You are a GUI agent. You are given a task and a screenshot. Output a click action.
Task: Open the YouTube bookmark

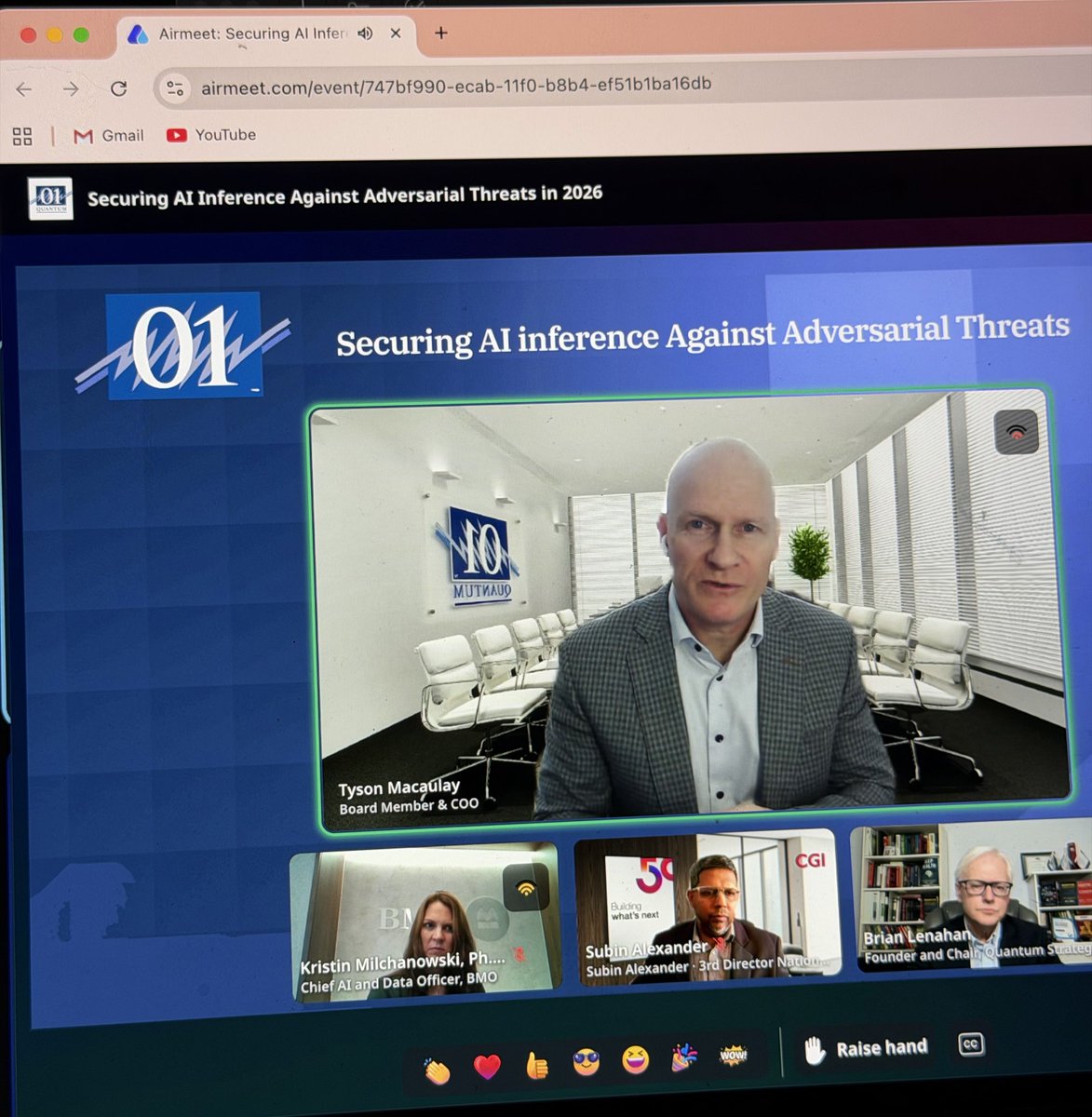[x=211, y=135]
